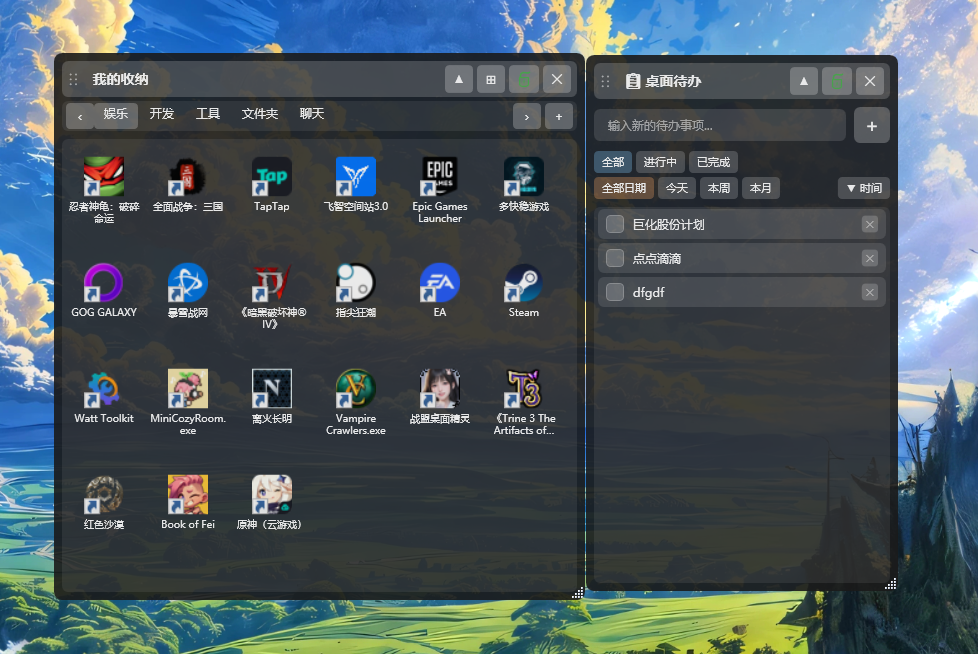Launch 红色沙漠 shortcut icon

pos(104,495)
